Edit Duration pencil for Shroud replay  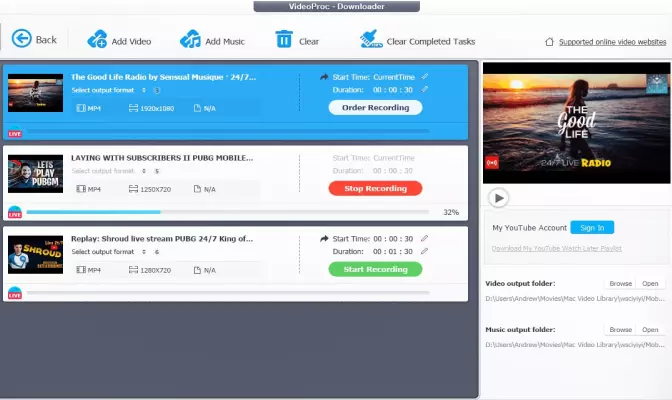point(424,251)
